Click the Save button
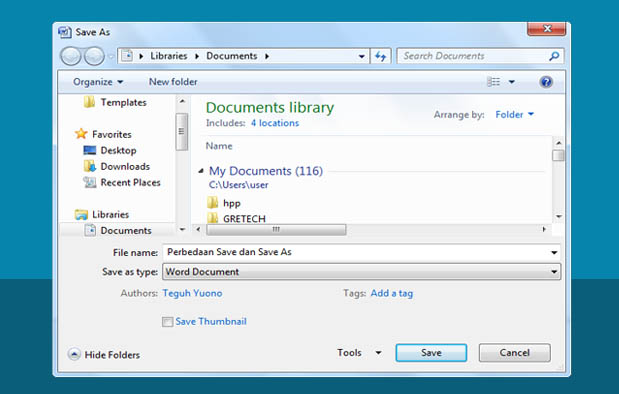 click(431, 353)
